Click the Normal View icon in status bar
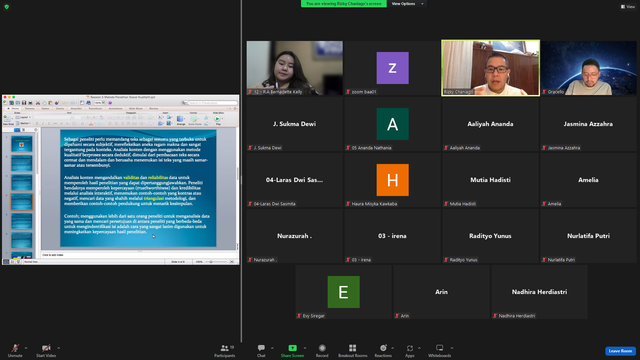Screen dimensions: 640x360 6,262
